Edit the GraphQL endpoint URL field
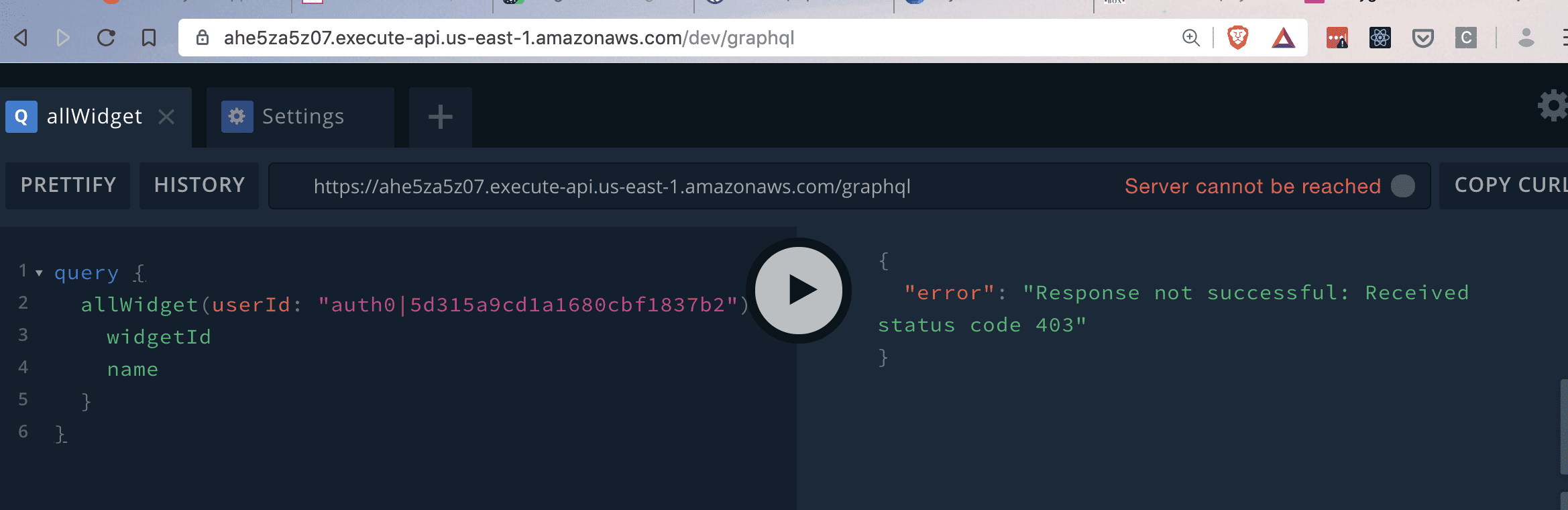The height and width of the screenshot is (510, 1568). (x=612, y=187)
